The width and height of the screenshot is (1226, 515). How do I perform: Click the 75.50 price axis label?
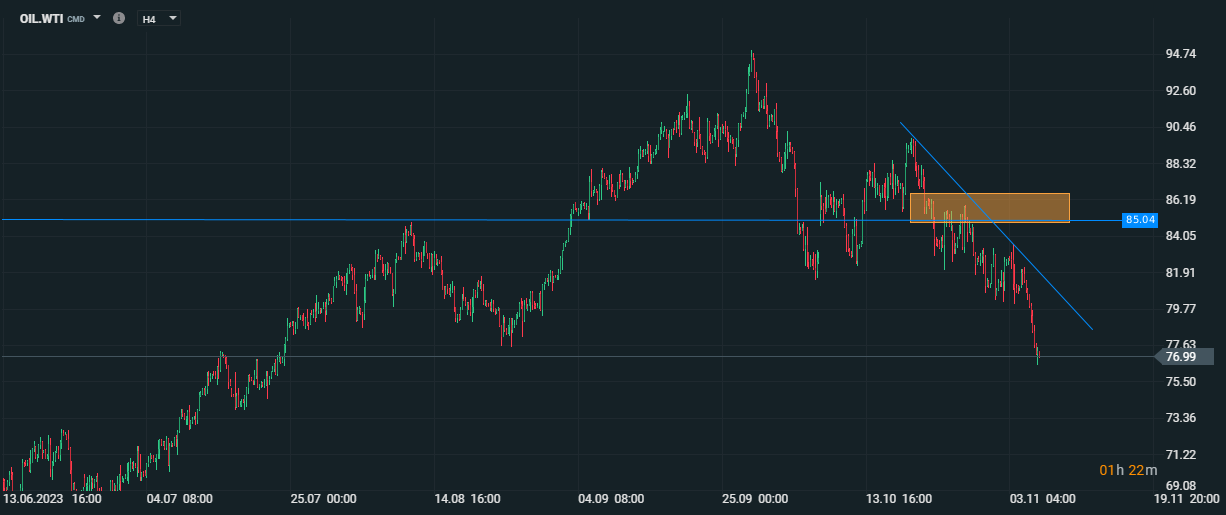pyautogui.click(x=1181, y=382)
